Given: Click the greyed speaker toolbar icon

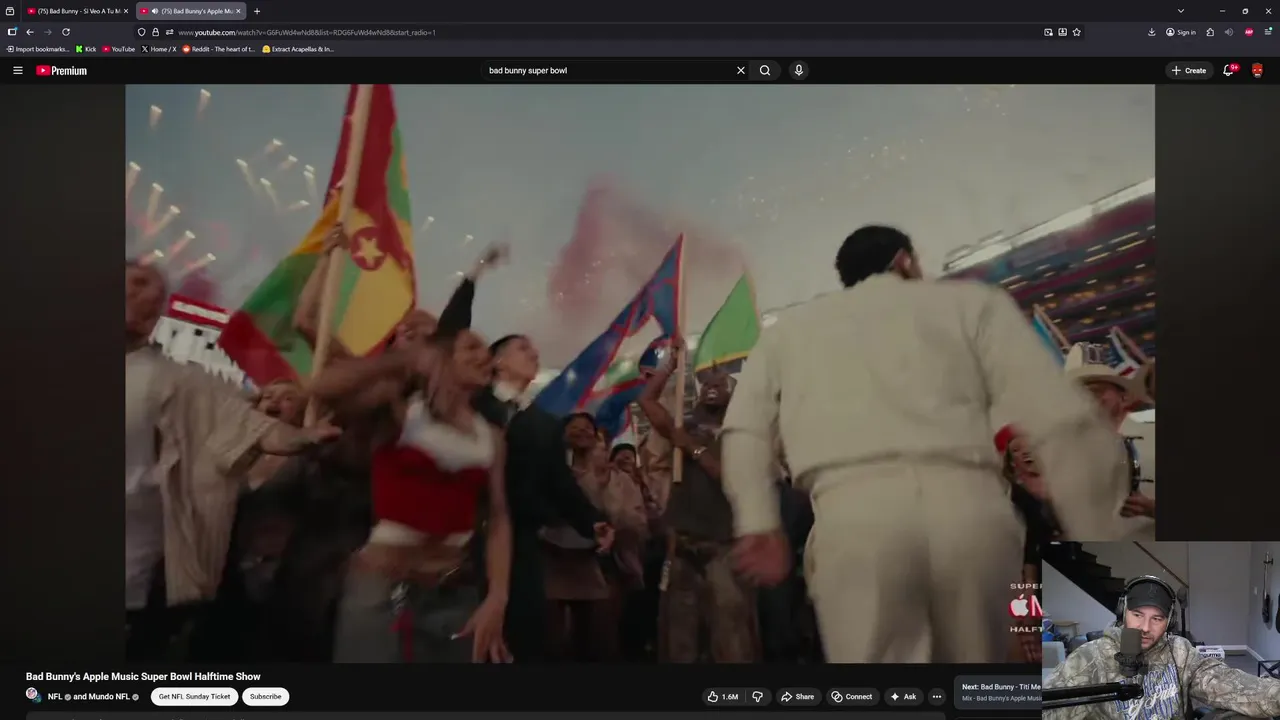Looking at the screenshot, I should [1229, 32].
